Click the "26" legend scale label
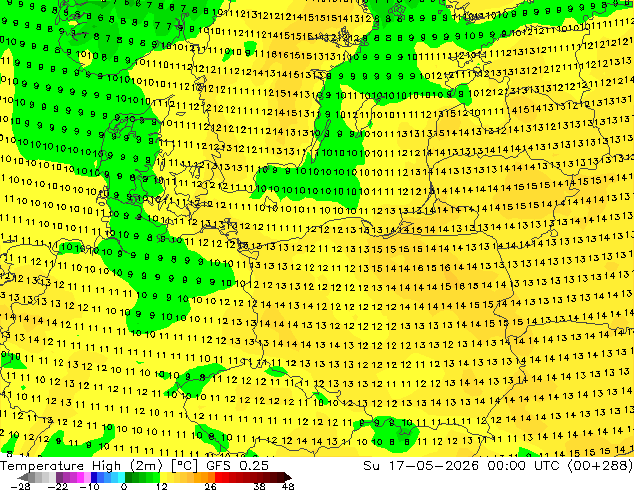 click(210, 486)
